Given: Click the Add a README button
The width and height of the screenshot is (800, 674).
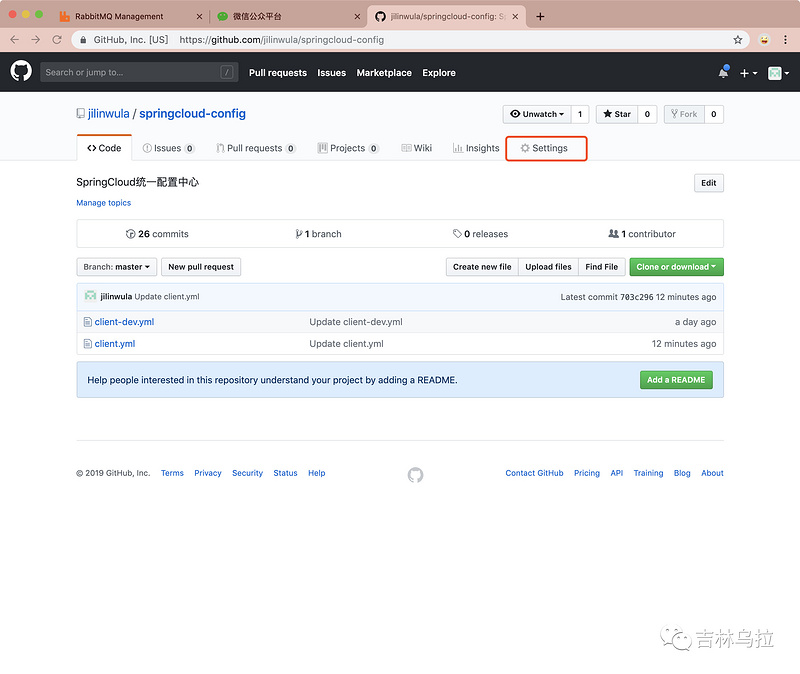Looking at the screenshot, I should click(x=676, y=380).
